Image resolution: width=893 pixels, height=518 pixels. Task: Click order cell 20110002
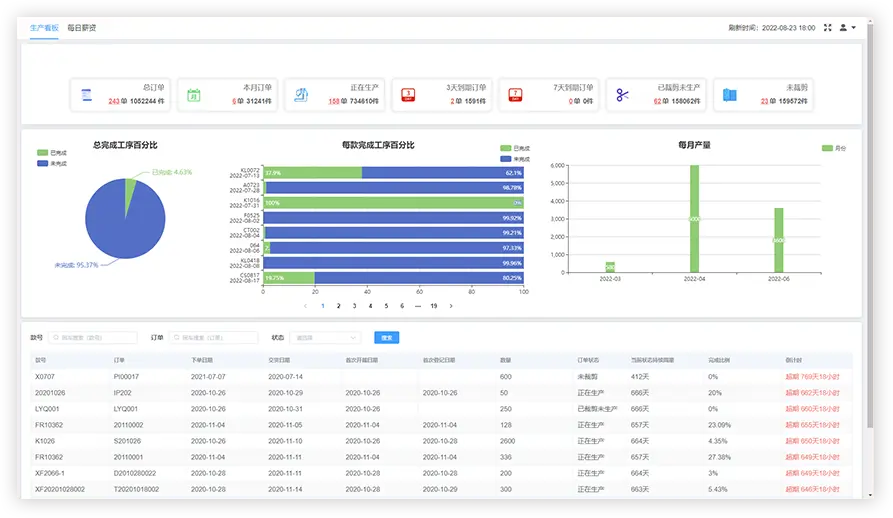[128, 425]
